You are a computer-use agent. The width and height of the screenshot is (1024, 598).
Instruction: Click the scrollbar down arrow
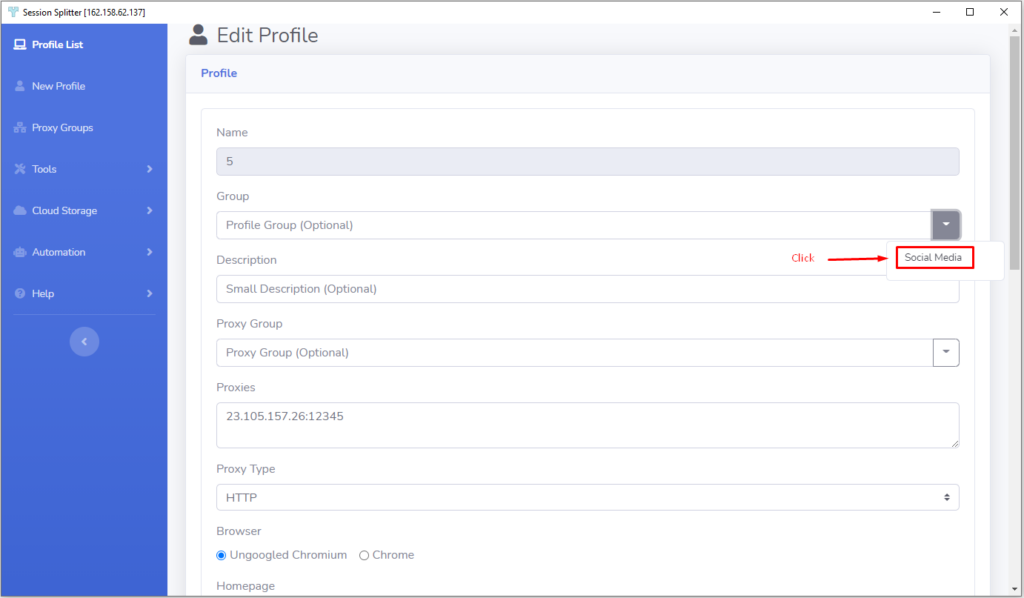(x=1014, y=590)
